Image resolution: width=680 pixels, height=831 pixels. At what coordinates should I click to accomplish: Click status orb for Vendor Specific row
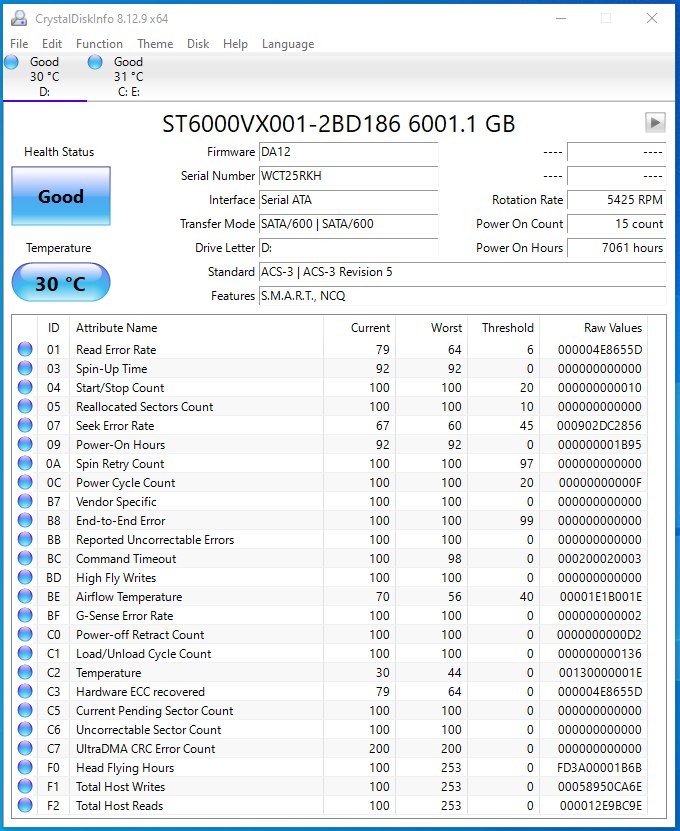[x=25, y=501]
